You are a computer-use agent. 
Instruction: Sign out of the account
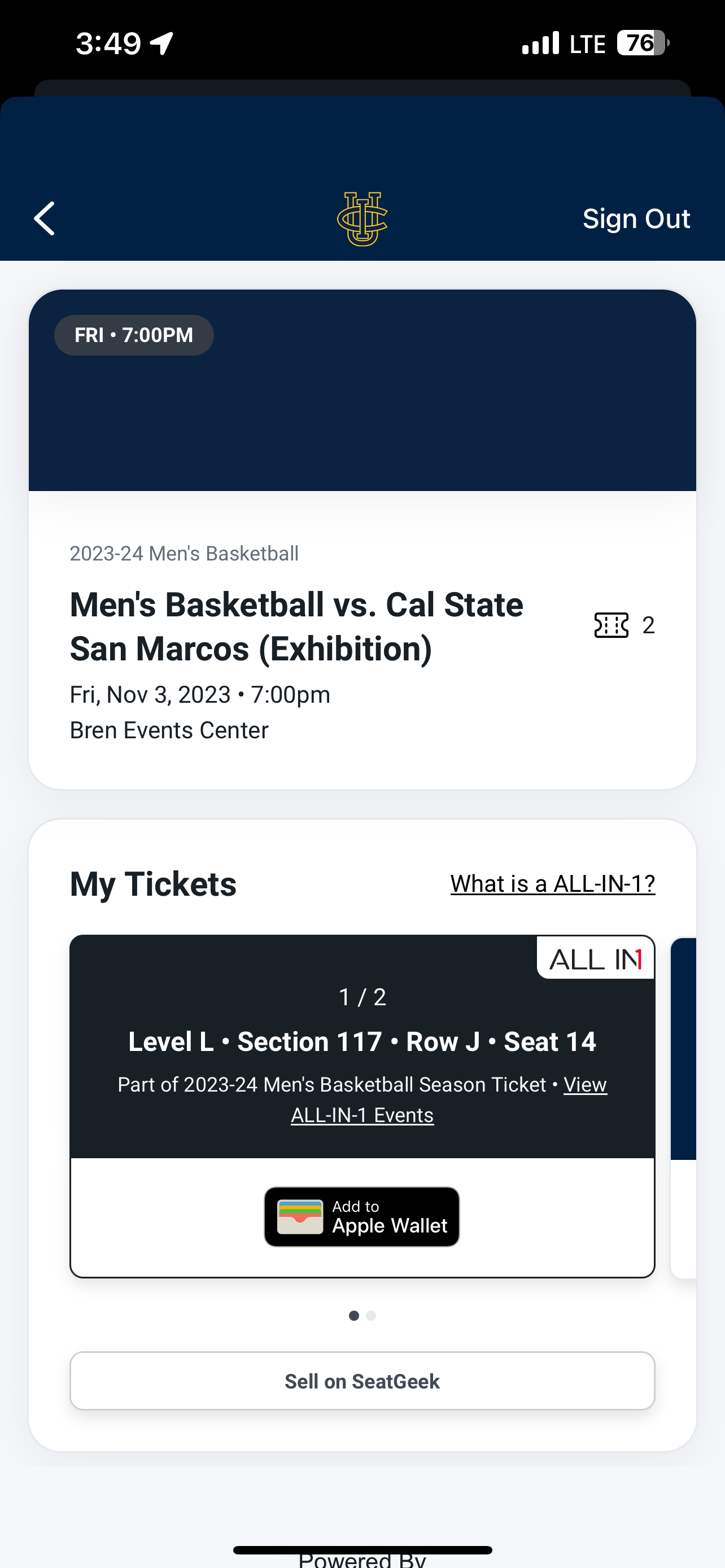pyautogui.click(x=636, y=218)
